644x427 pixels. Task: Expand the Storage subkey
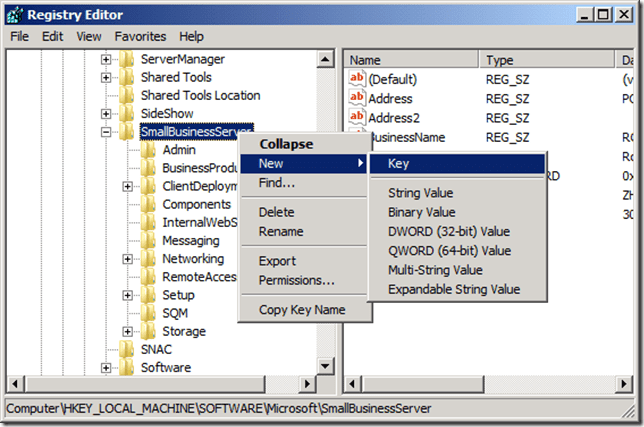tap(128, 331)
